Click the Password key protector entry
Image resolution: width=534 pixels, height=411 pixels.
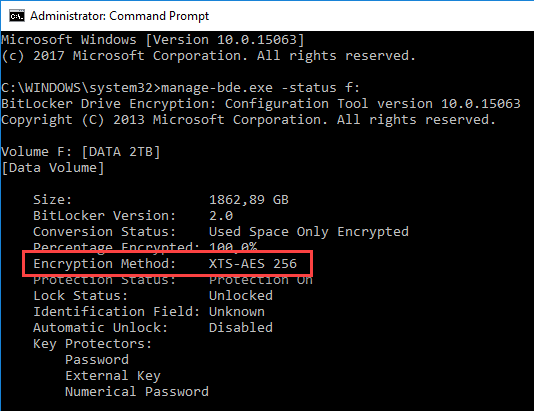pos(97,360)
